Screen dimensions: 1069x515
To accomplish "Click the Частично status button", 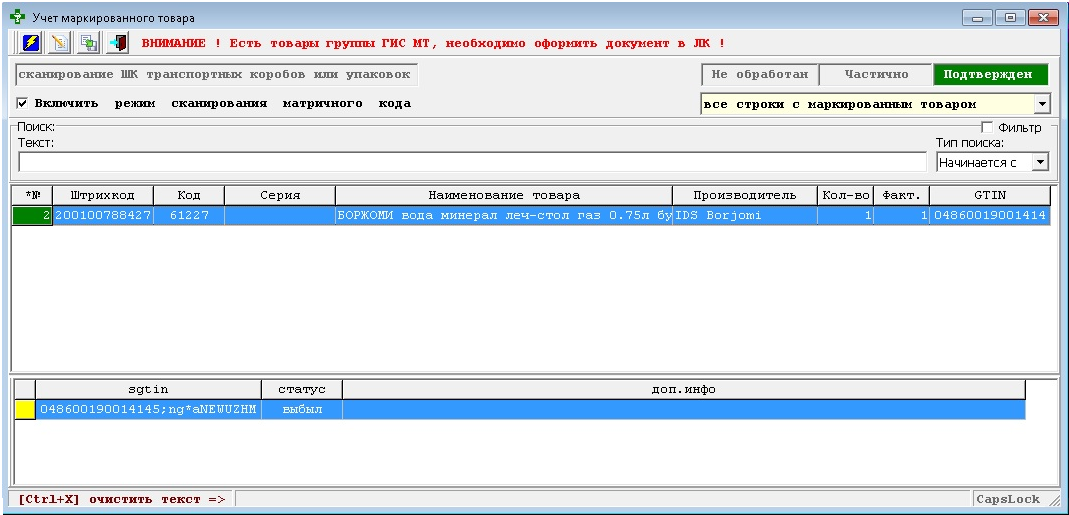I will click(x=875, y=75).
